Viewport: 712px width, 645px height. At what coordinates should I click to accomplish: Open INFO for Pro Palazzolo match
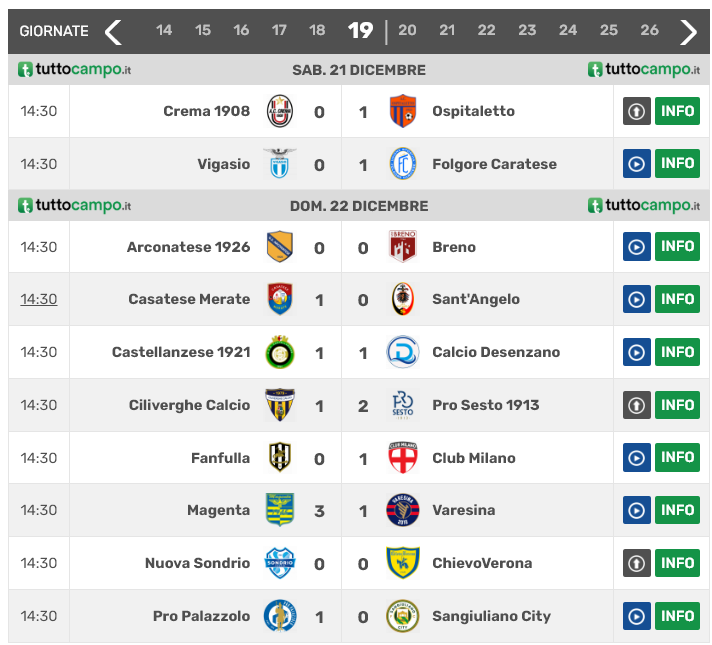coord(677,616)
